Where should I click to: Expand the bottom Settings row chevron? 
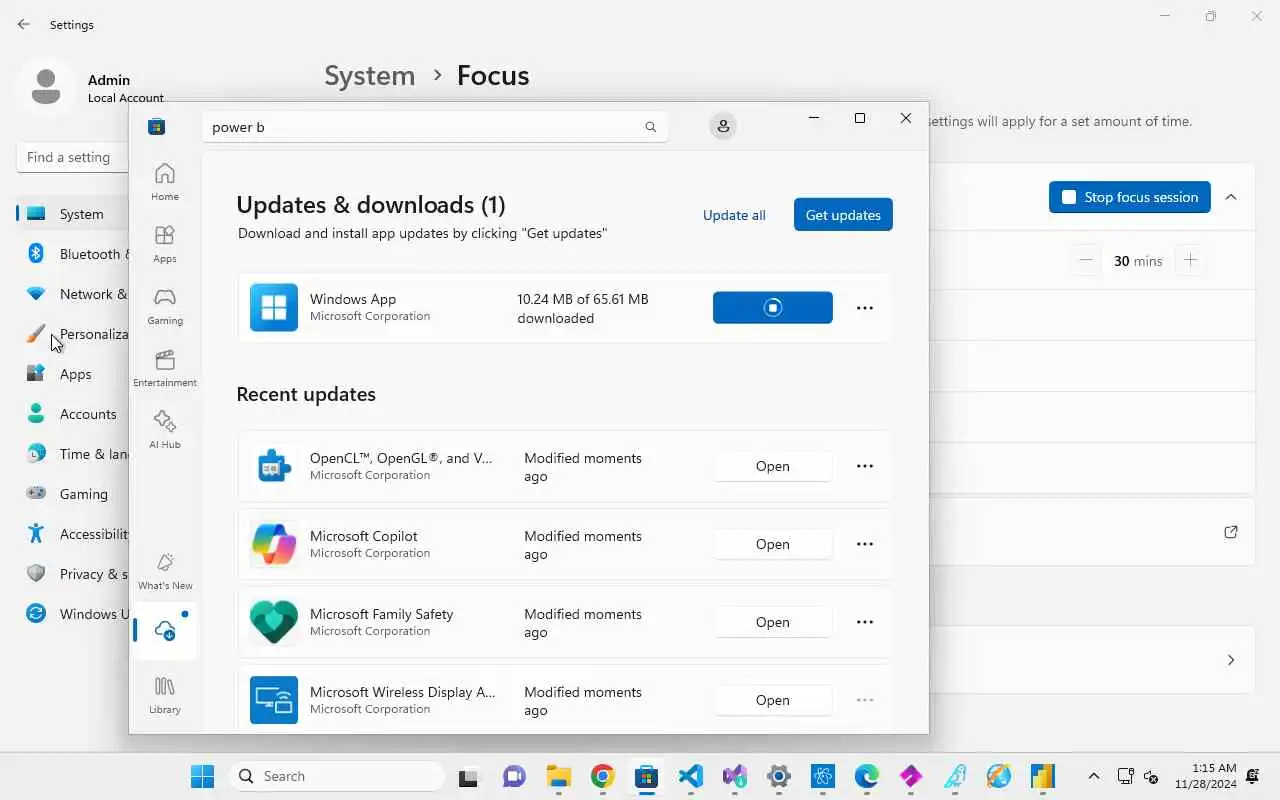1231,660
